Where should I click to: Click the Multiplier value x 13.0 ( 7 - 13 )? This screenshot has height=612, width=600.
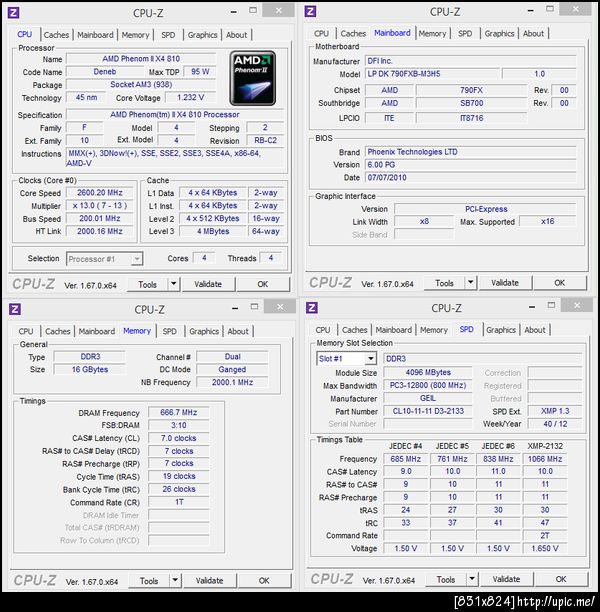click(100, 205)
